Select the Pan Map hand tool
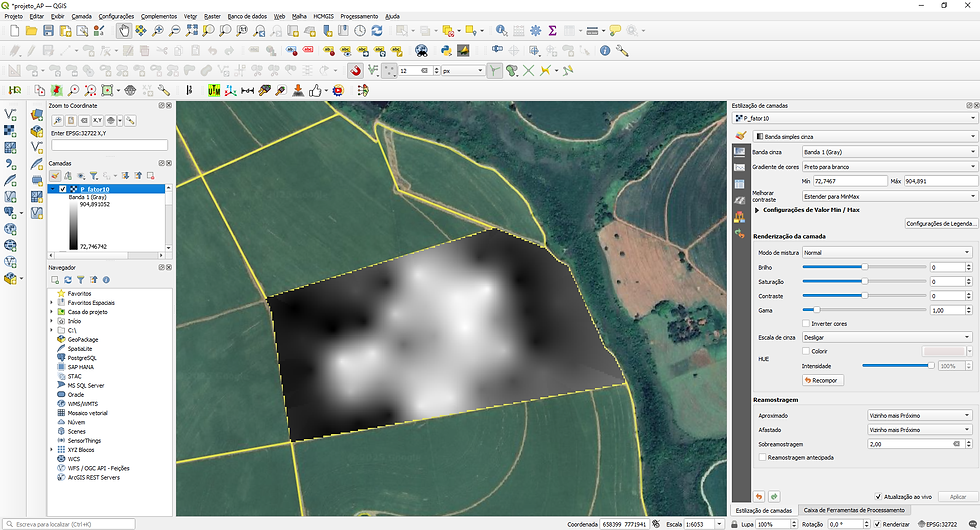980x530 pixels. [x=124, y=31]
